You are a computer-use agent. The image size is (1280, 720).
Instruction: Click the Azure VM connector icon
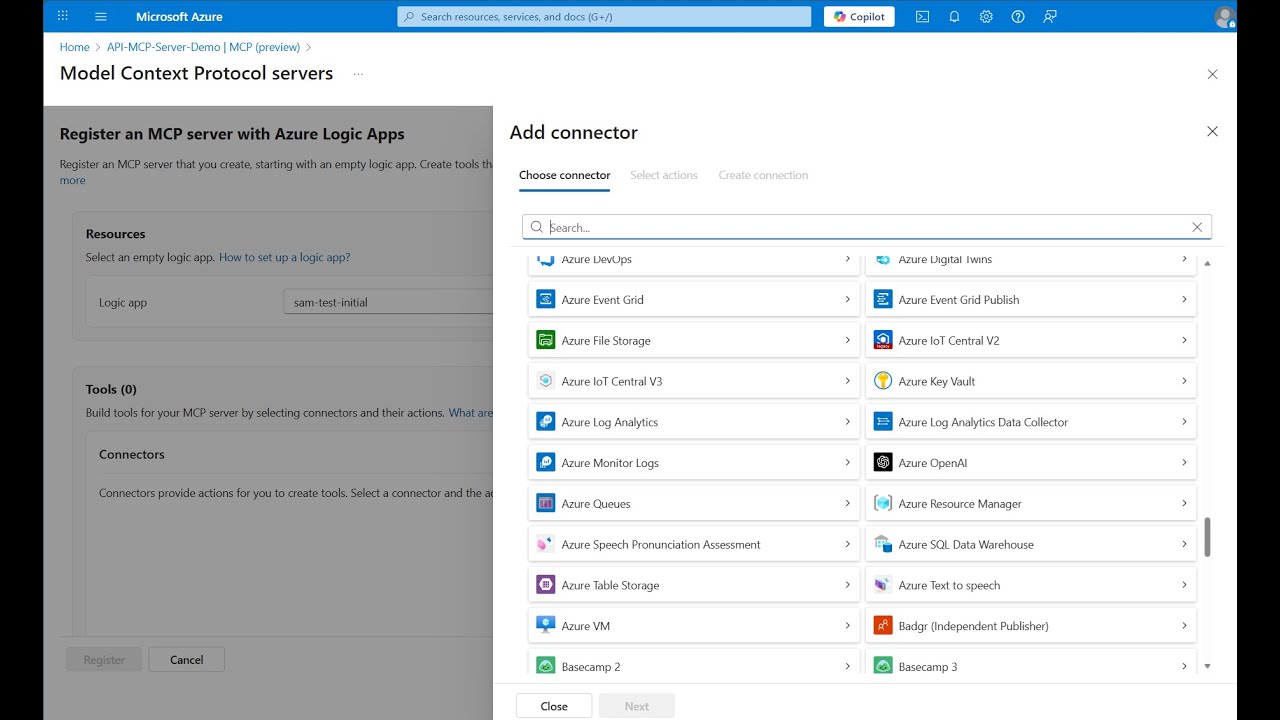(545, 626)
